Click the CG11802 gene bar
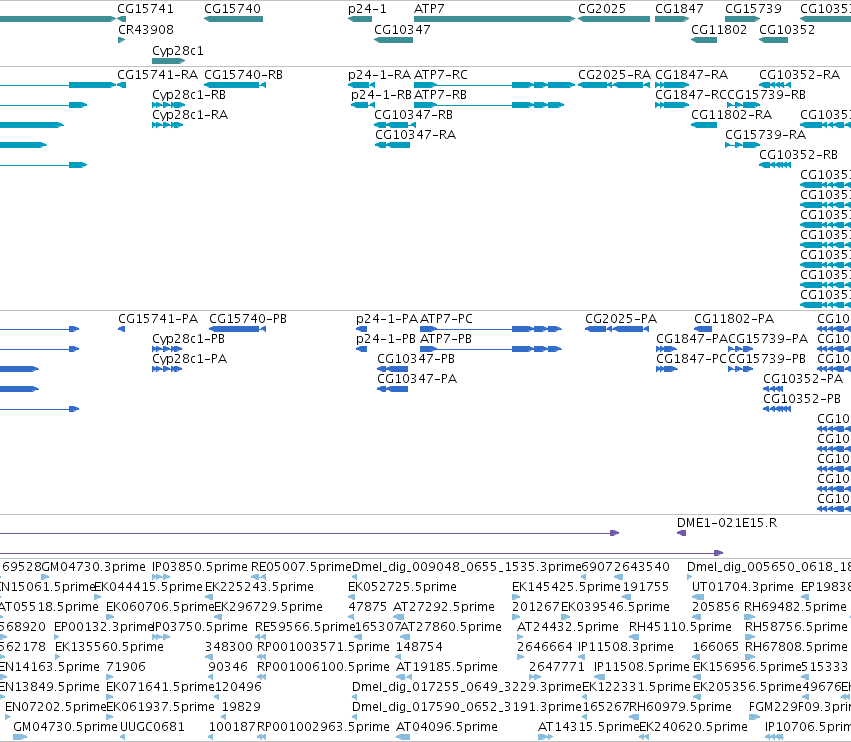Viewport: 851px width, 742px height. pyautogui.click(x=704, y=40)
